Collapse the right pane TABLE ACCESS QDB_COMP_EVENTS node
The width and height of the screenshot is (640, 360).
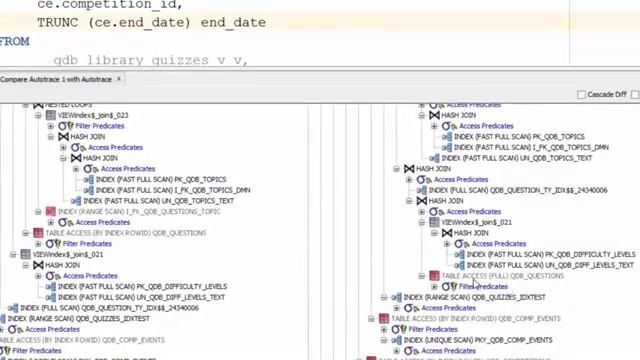371,318
